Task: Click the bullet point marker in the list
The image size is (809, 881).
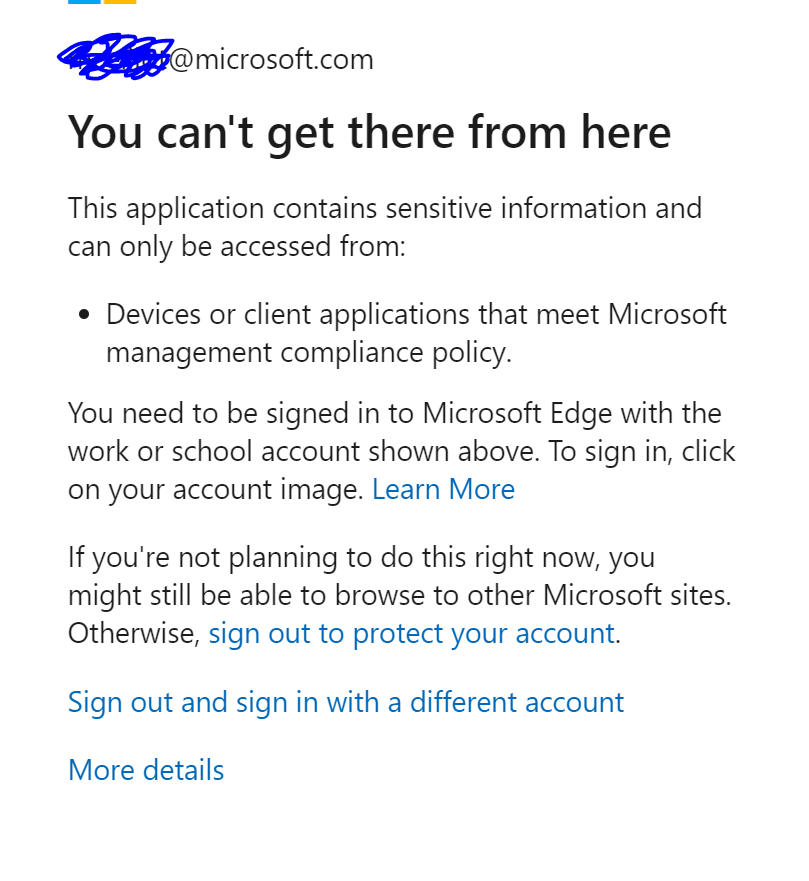Action: pos(84,313)
